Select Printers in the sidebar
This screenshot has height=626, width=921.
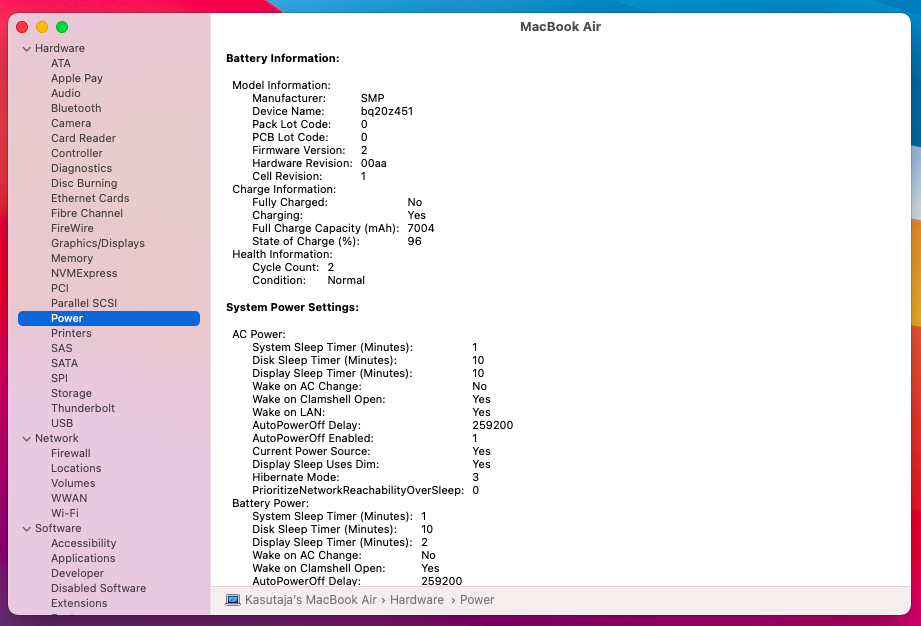pos(71,333)
